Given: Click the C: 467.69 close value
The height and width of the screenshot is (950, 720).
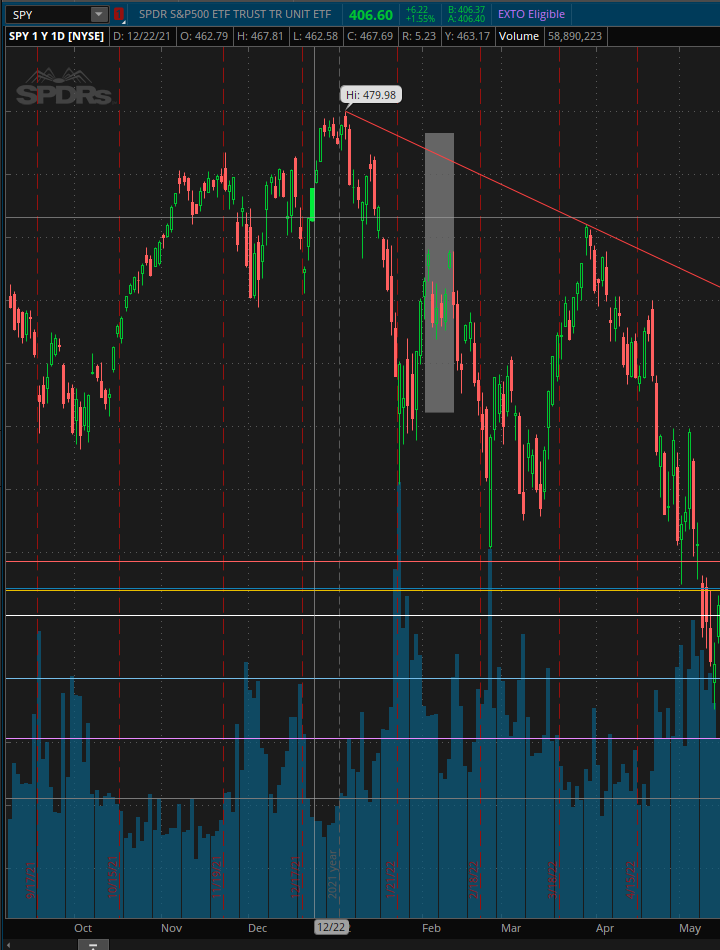Looking at the screenshot, I should (x=370, y=36).
